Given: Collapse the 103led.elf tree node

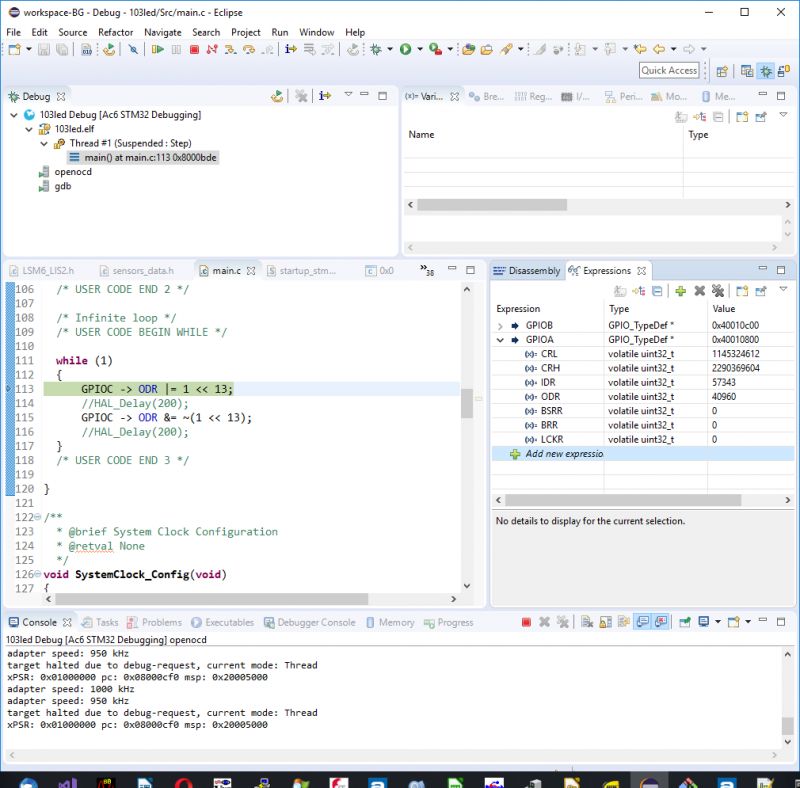Looking at the screenshot, I should pos(29,129).
